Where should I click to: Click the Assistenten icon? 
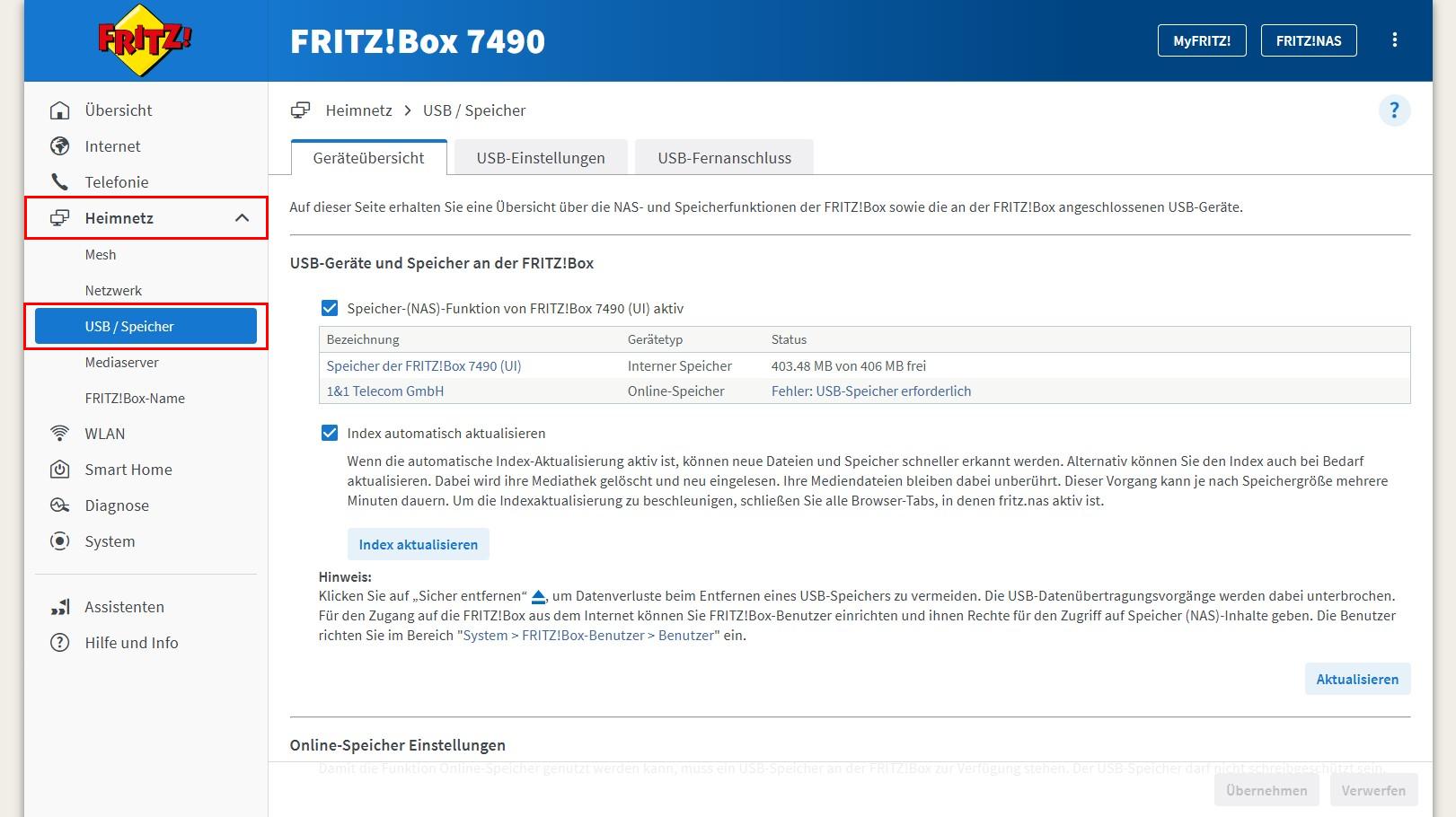(60, 607)
